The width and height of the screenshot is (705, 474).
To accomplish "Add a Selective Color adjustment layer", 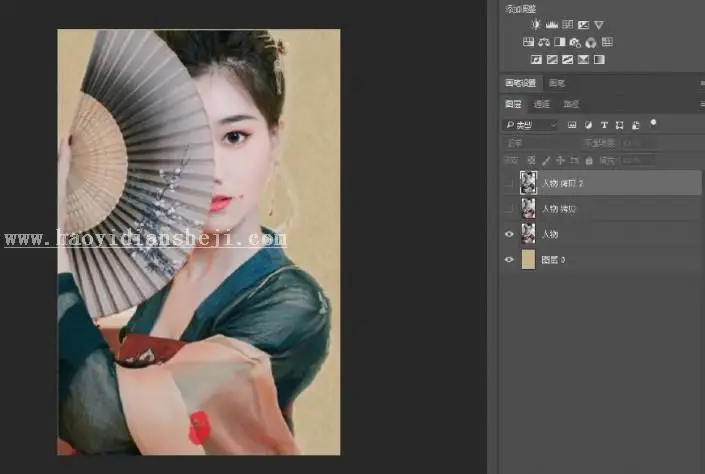I will coord(583,59).
